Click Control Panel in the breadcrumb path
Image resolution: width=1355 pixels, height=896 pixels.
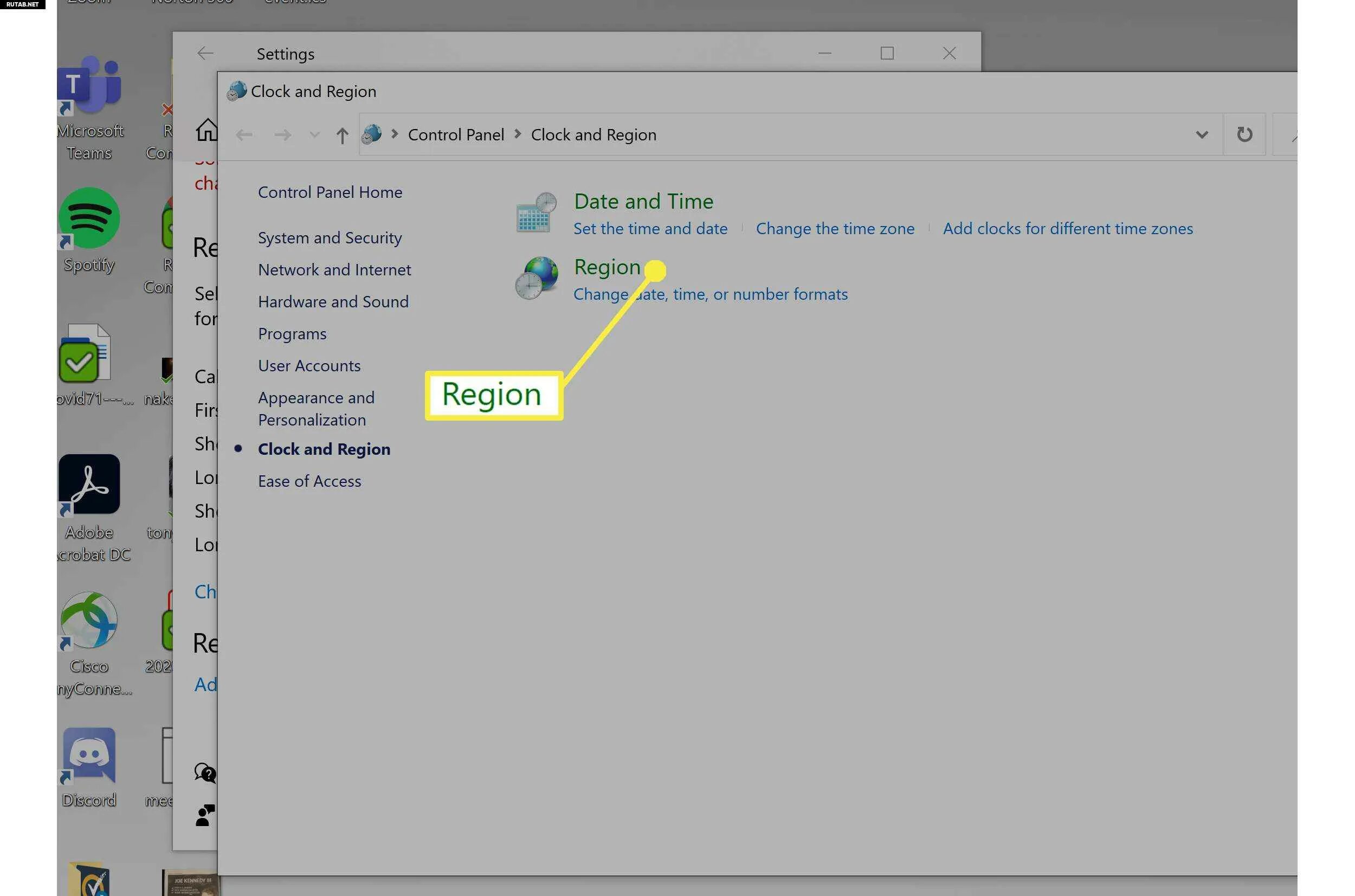click(x=455, y=135)
